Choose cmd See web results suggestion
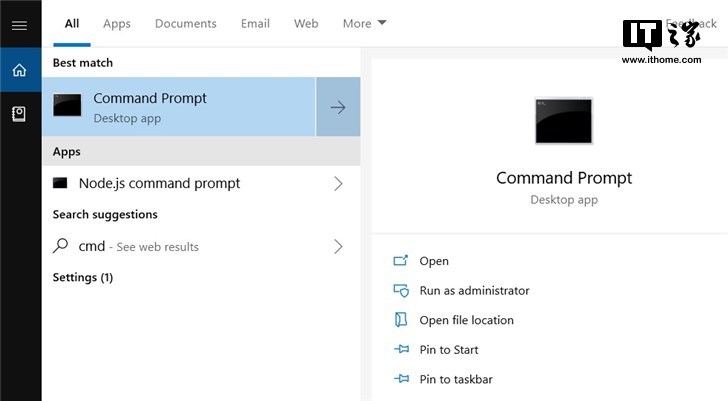Screen dimensions: 728x401 coord(201,246)
